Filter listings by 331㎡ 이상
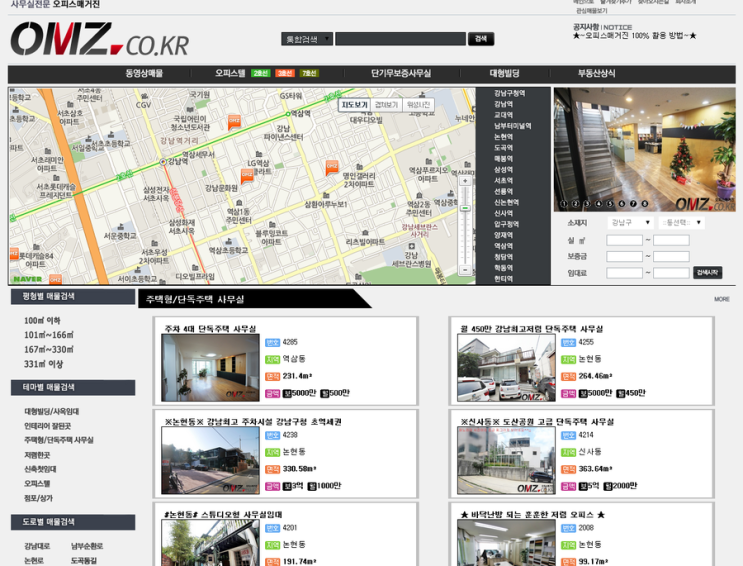The image size is (743, 566). coord(44,364)
